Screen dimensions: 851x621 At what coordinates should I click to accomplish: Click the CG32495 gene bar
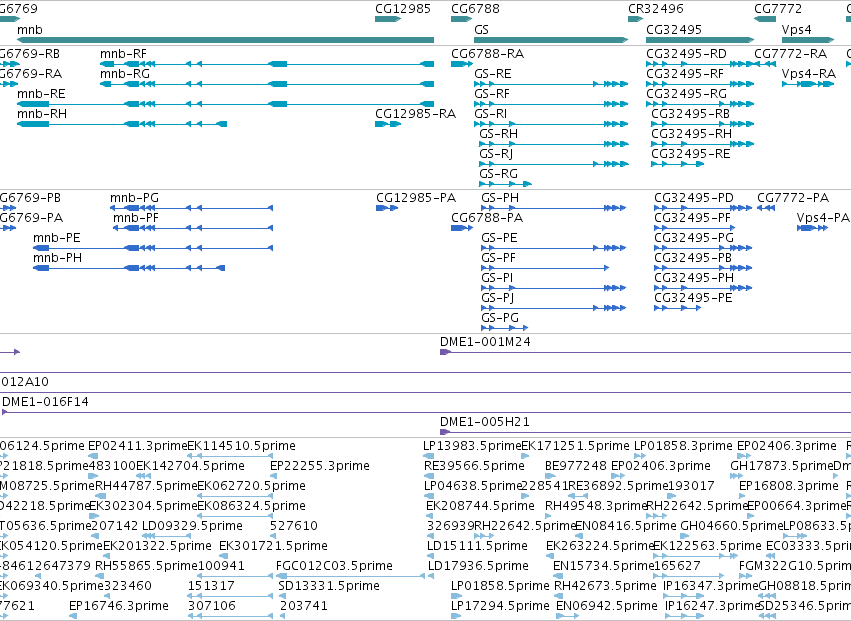point(700,40)
